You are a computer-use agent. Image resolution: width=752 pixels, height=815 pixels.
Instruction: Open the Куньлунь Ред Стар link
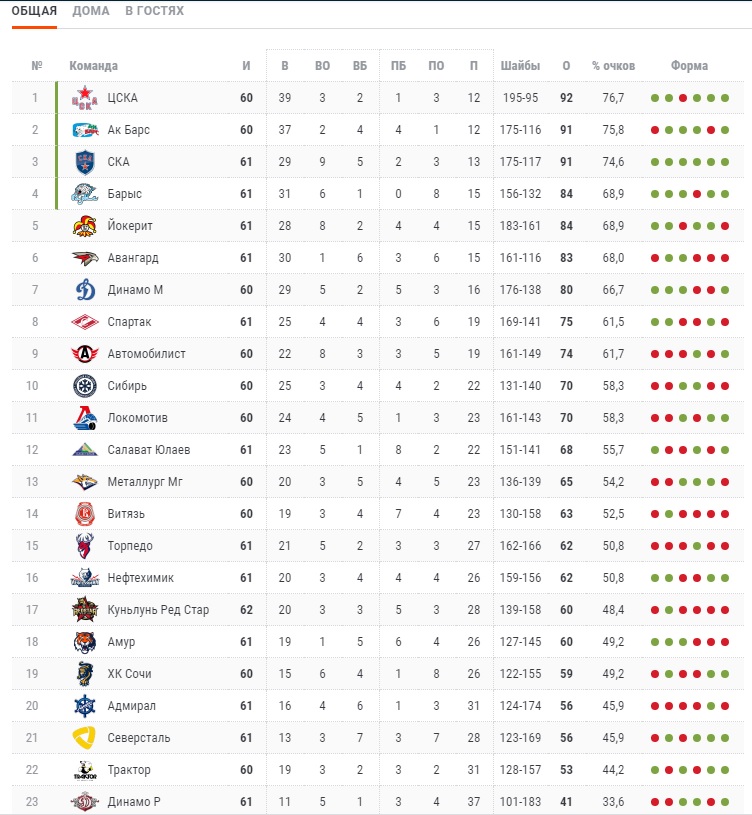(158, 610)
